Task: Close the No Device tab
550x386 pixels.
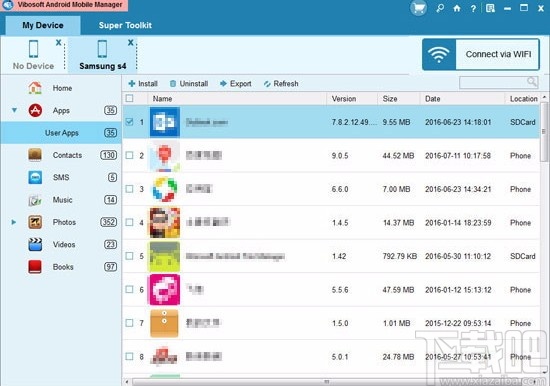Action: pos(59,42)
